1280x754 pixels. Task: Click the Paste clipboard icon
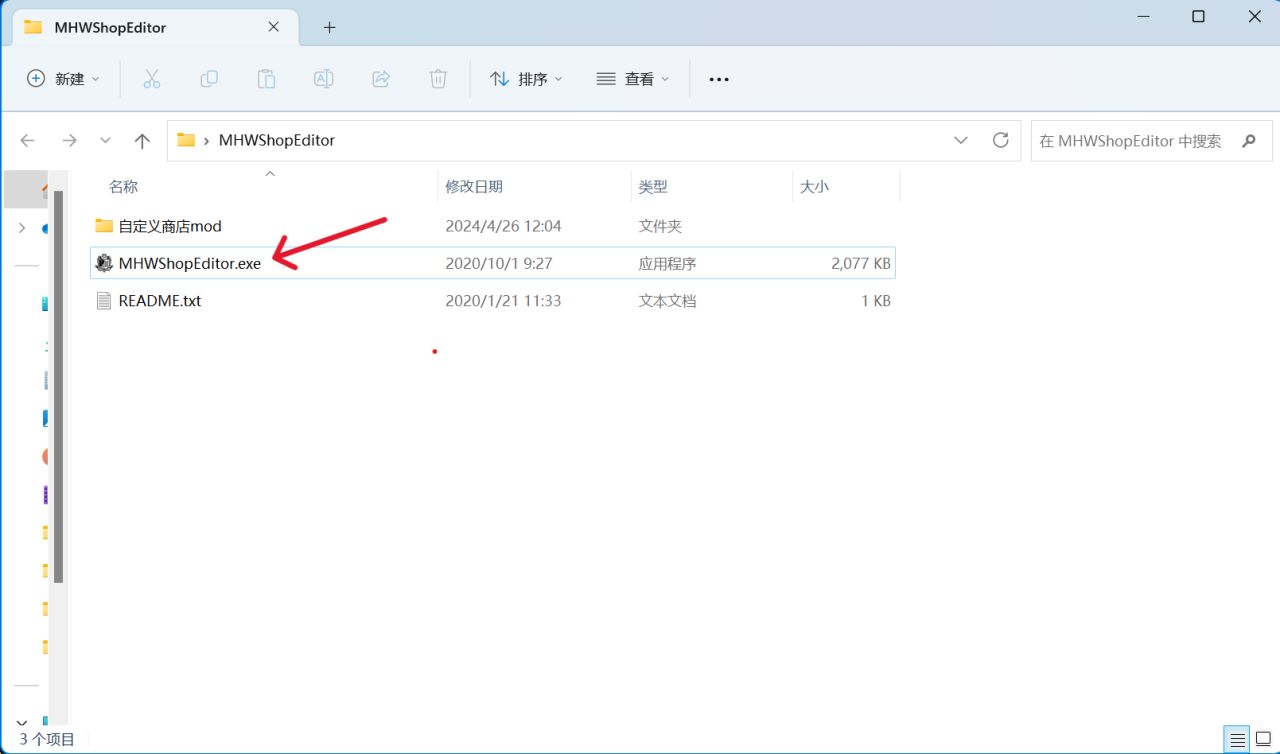[266, 79]
